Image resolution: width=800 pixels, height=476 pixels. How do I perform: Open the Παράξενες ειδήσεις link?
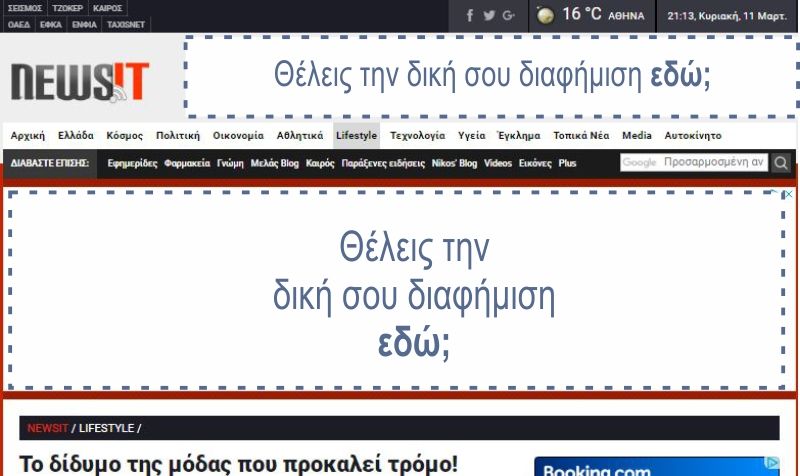(383, 163)
